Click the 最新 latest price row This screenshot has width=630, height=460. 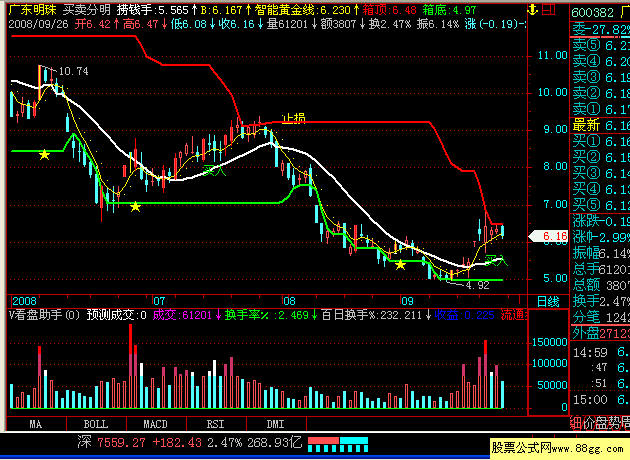point(600,125)
